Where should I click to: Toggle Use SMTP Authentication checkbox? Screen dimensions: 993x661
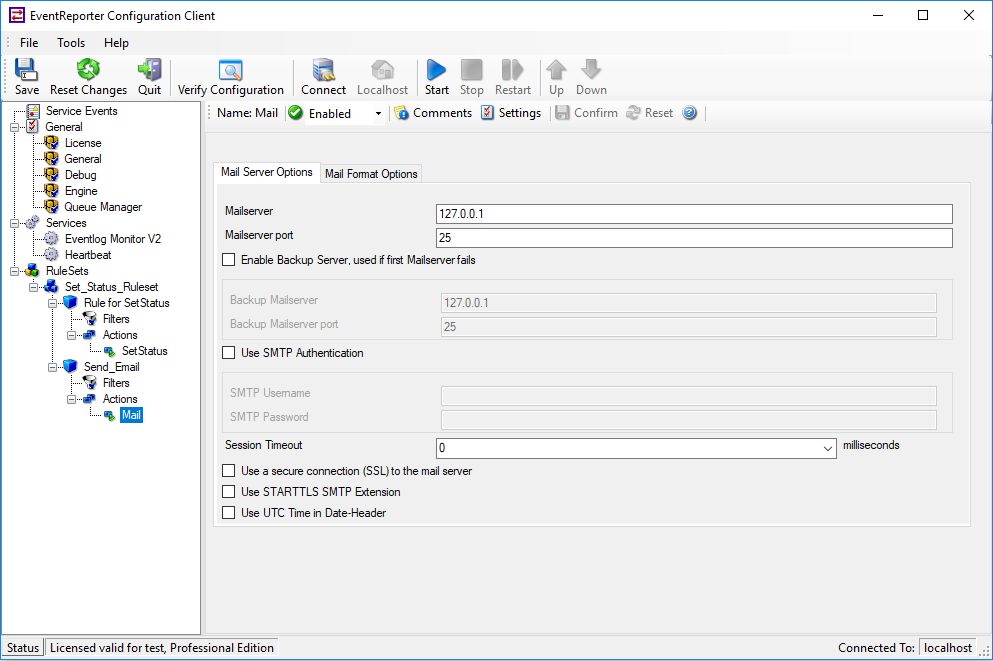pos(229,353)
